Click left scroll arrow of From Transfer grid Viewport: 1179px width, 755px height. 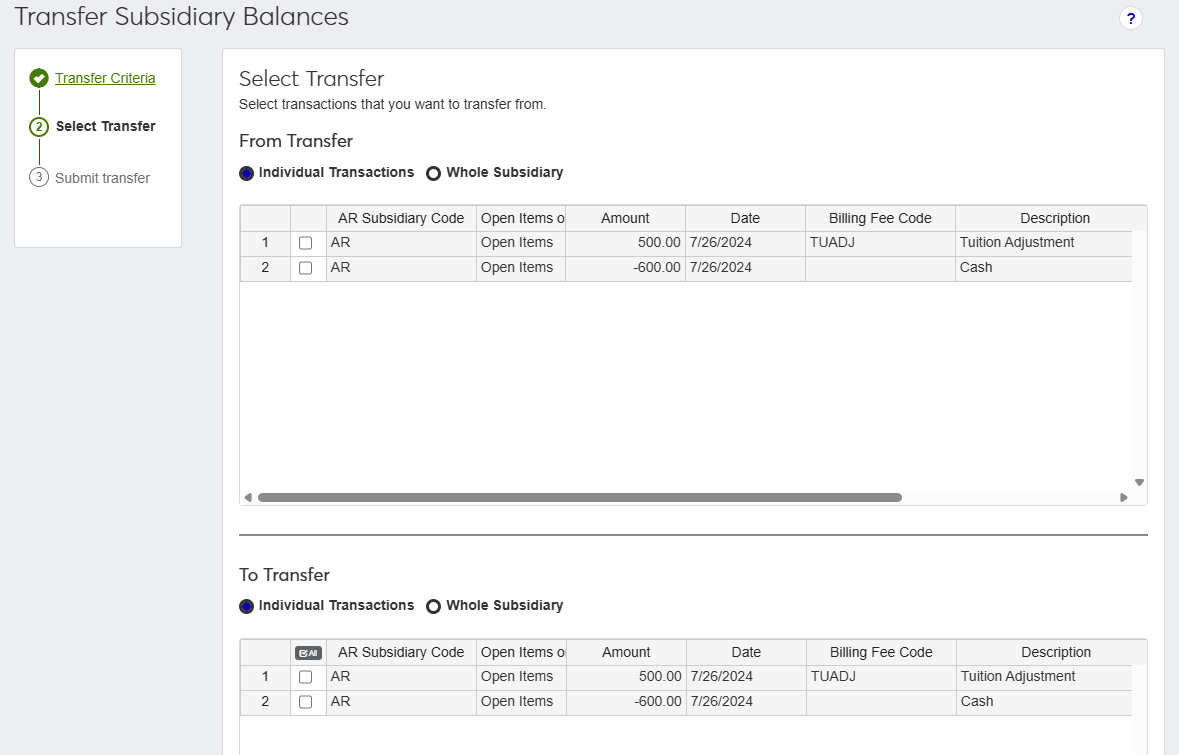248,497
